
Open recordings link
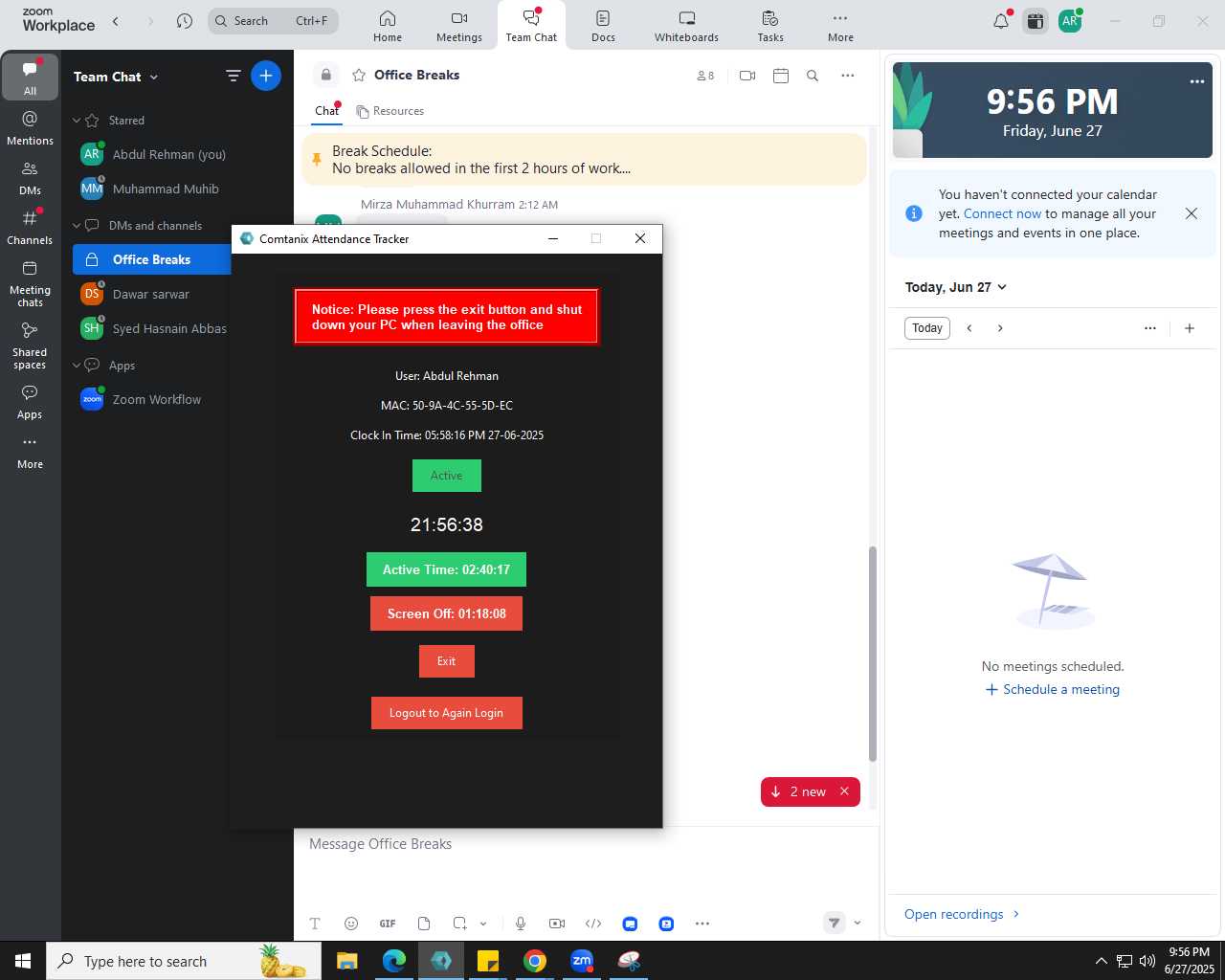click(x=962, y=914)
